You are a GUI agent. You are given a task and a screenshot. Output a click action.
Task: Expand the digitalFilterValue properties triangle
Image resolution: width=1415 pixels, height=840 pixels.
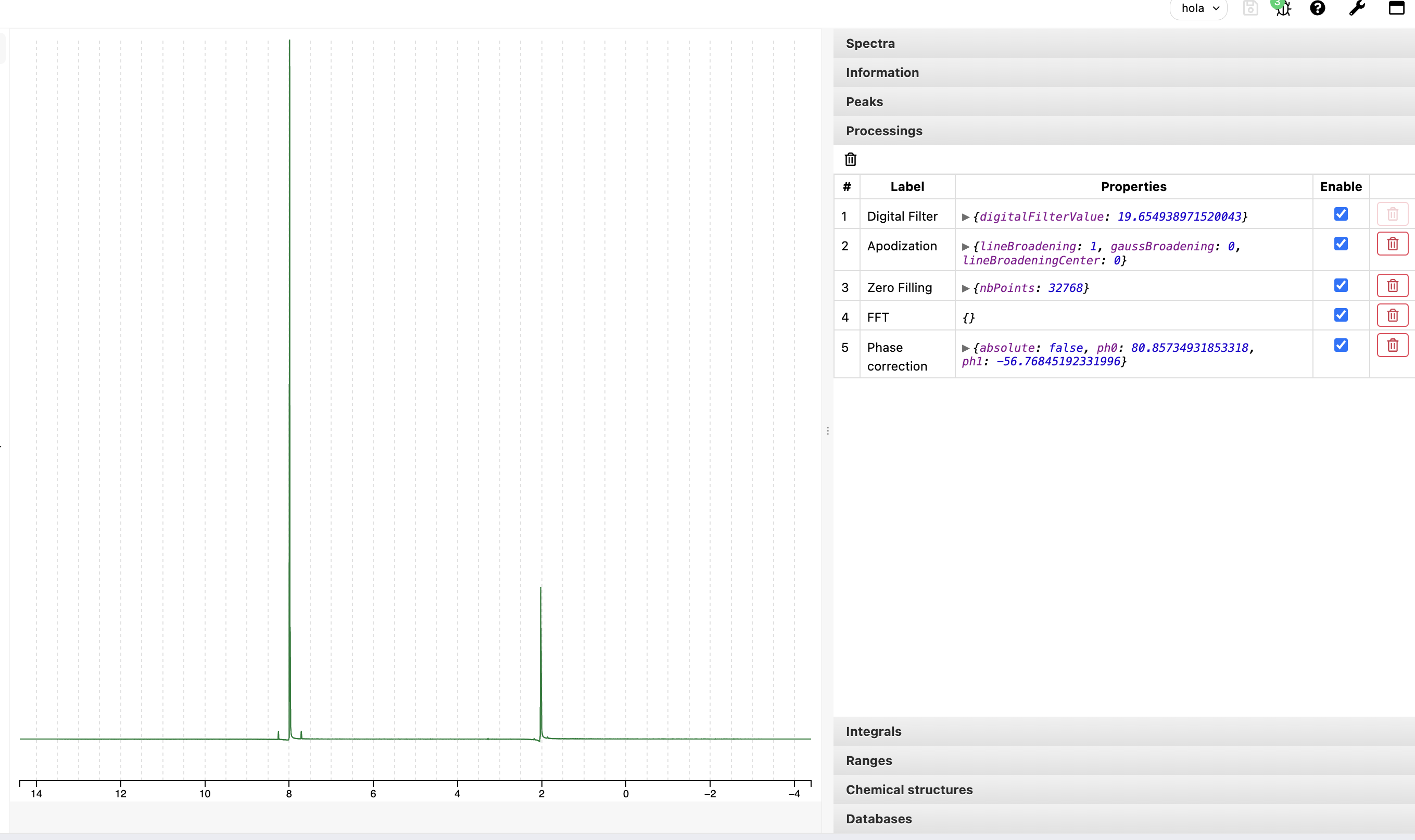click(x=965, y=217)
